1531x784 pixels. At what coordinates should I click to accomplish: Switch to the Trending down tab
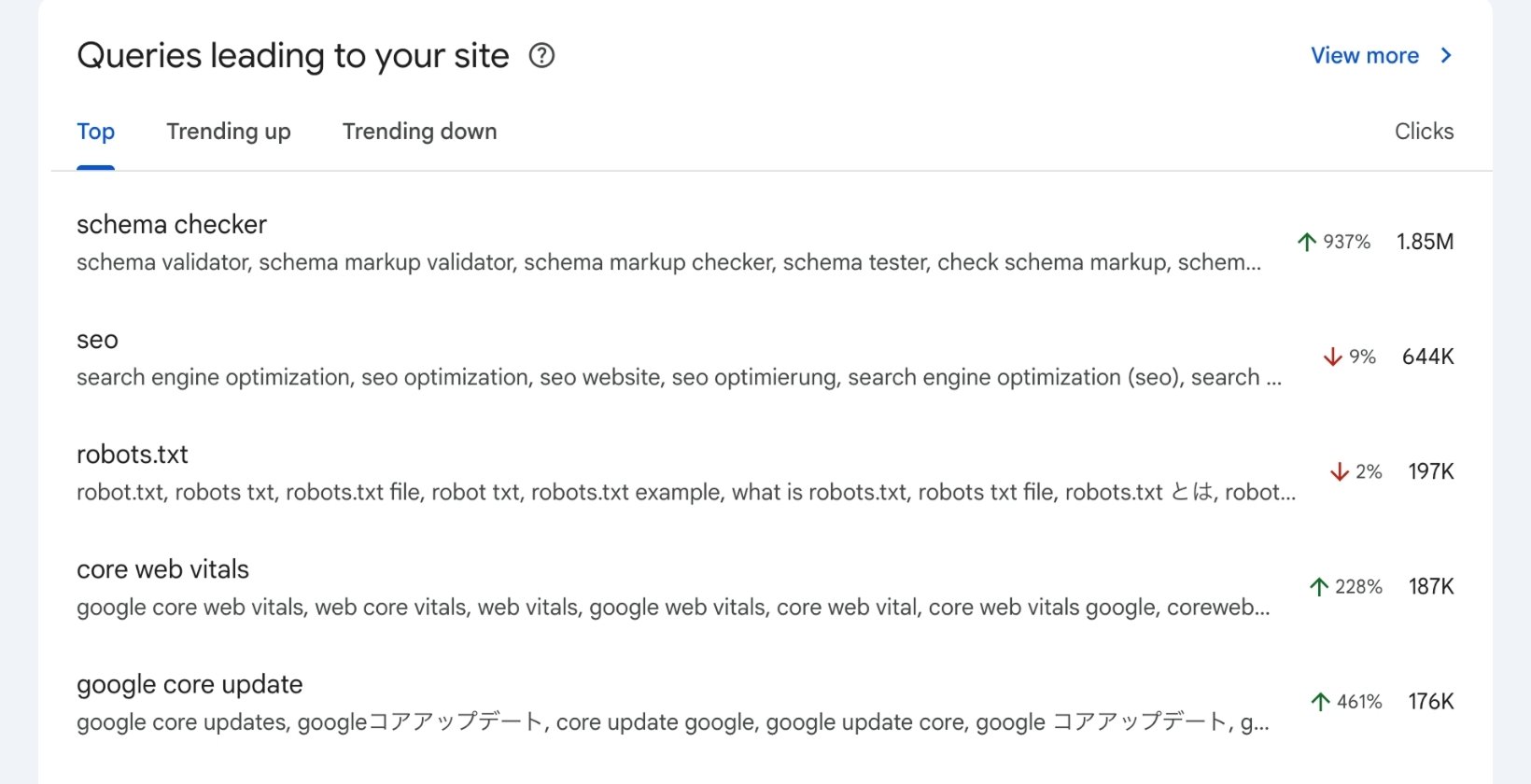(x=419, y=132)
